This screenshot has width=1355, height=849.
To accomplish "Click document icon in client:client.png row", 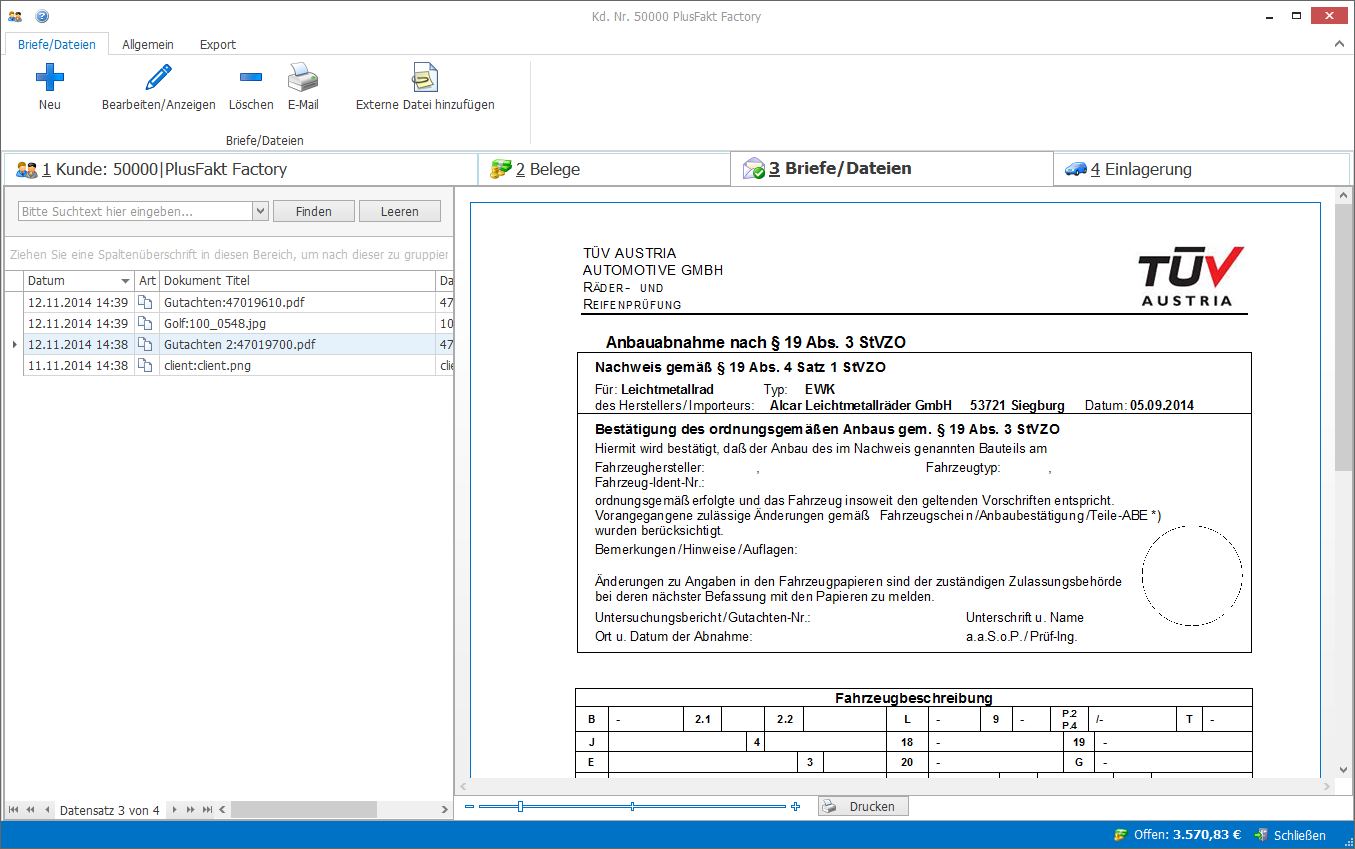I will pos(146,365).
